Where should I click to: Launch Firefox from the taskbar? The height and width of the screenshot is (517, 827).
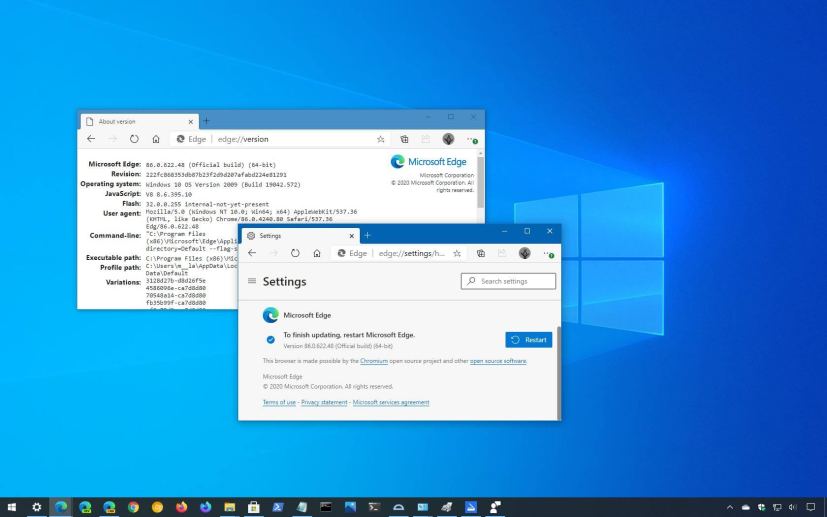pyautogui.click(x=181, y=507)
